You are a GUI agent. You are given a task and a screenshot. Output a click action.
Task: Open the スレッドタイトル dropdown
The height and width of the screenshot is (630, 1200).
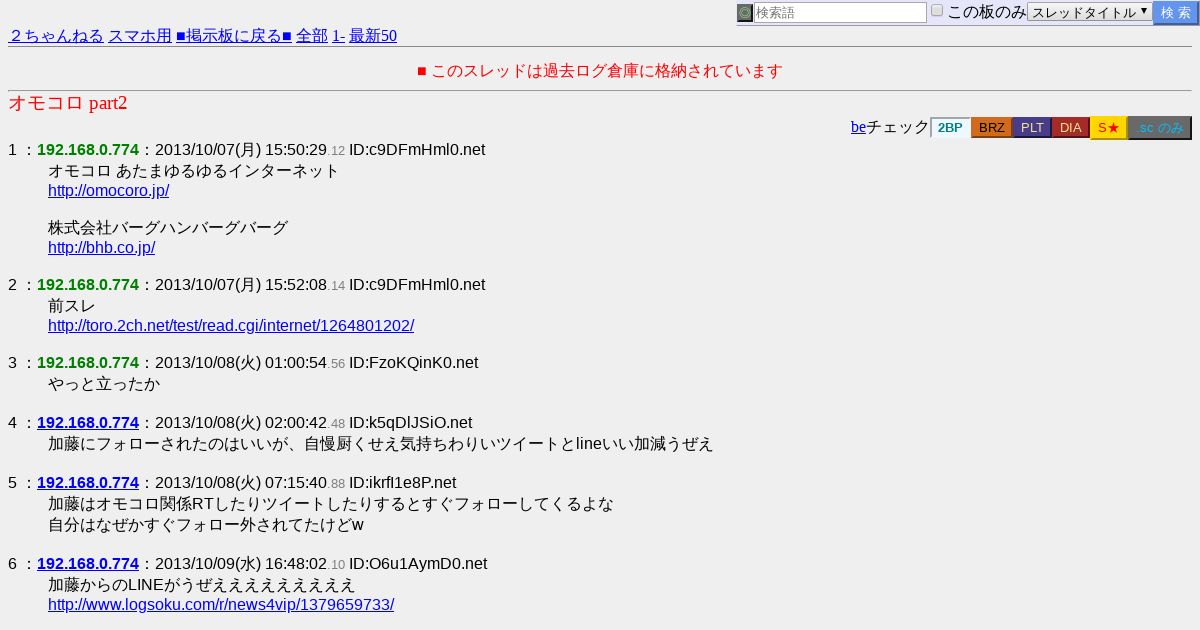(1090, 12)
